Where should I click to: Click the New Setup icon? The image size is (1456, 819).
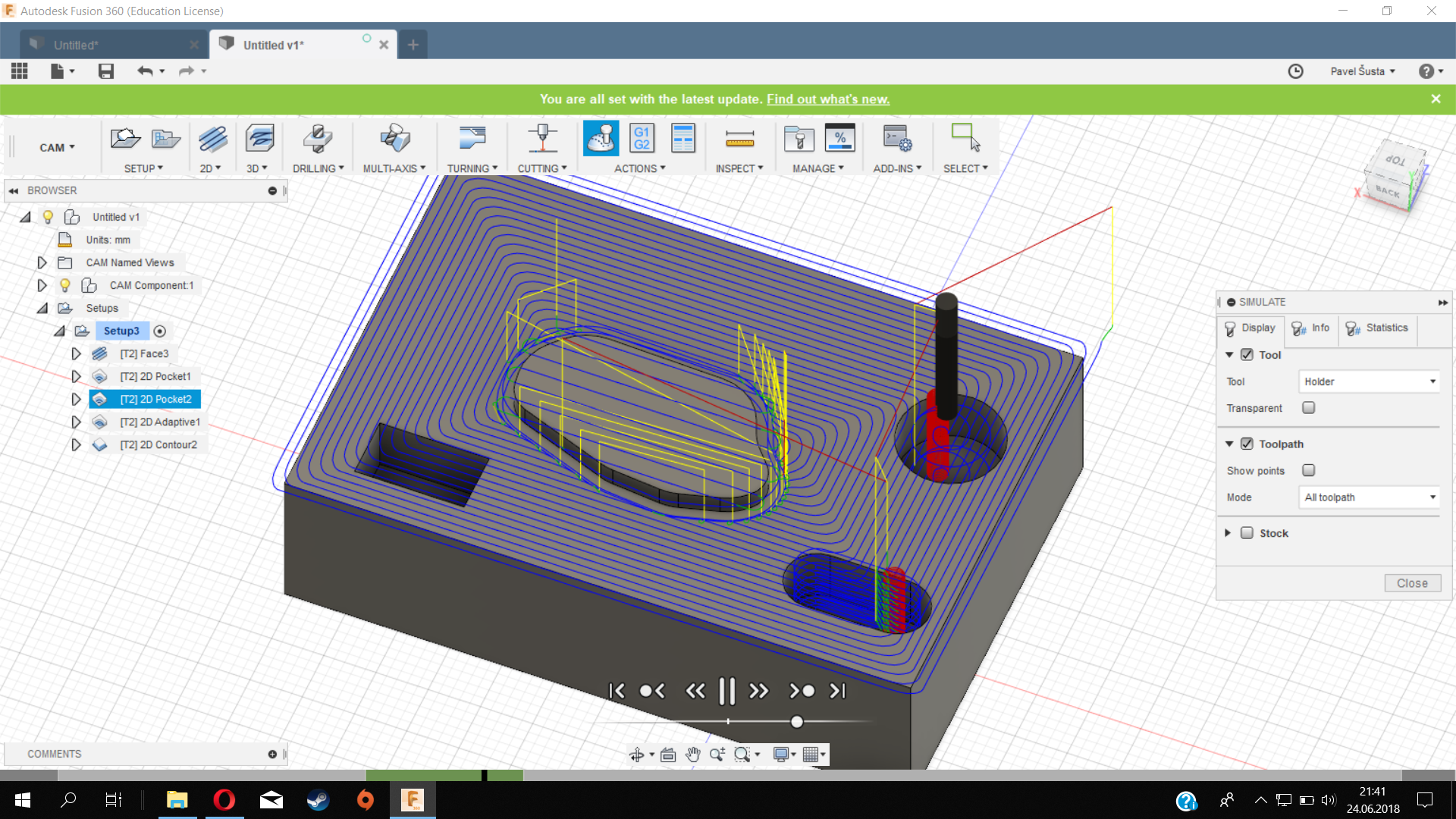point(124,139)
